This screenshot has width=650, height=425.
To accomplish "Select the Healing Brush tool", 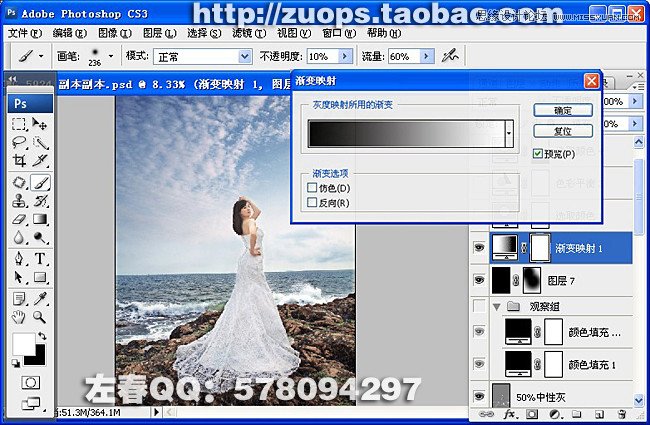I will pyautogui.click(x=19, y=182).
